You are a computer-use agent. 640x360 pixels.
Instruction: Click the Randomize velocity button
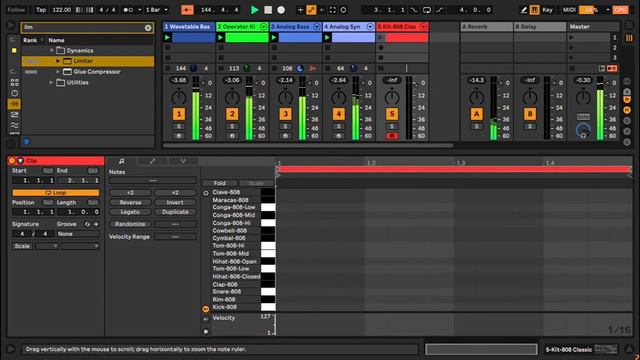point(130,224)
